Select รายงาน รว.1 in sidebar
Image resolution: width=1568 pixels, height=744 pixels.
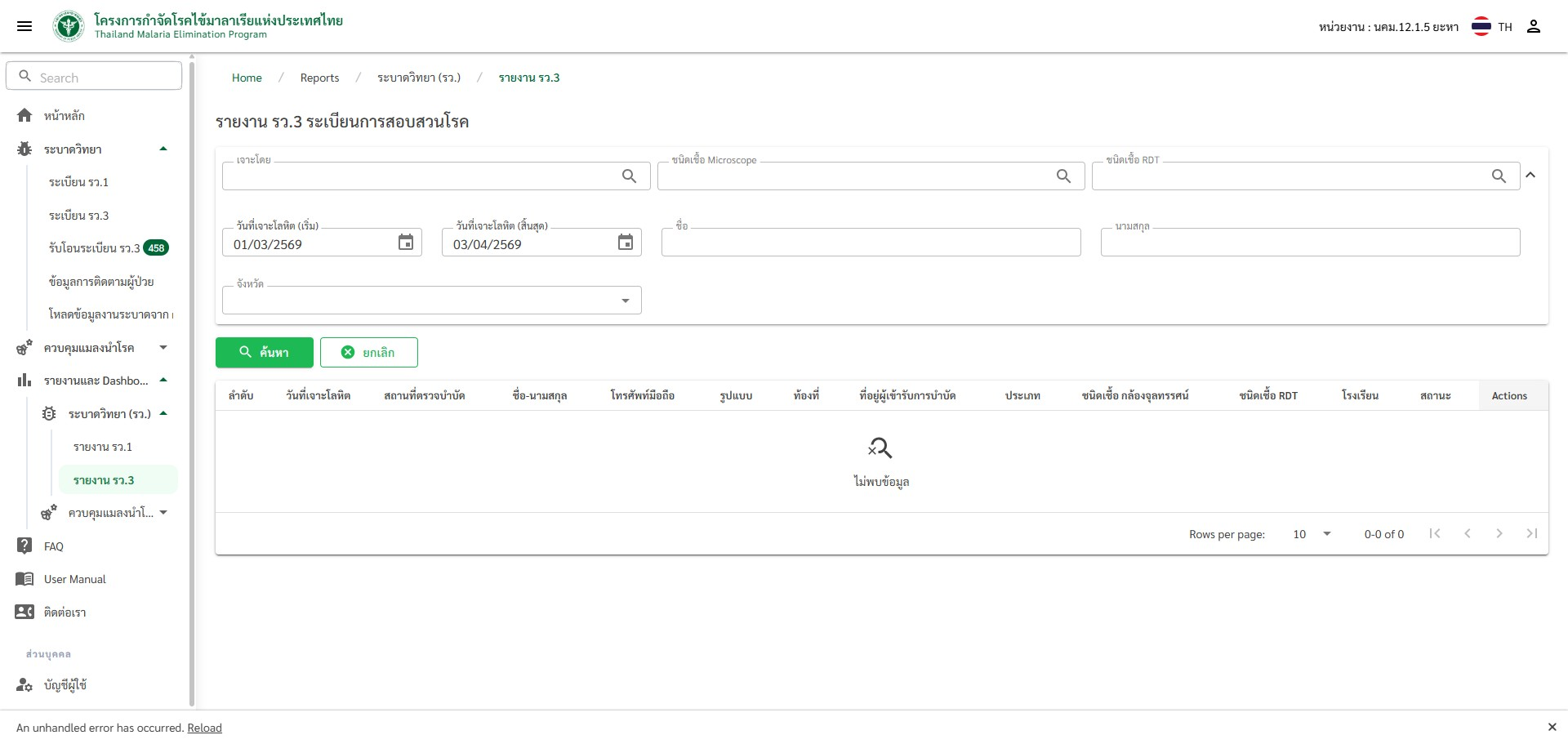click(x=103, y=447)
